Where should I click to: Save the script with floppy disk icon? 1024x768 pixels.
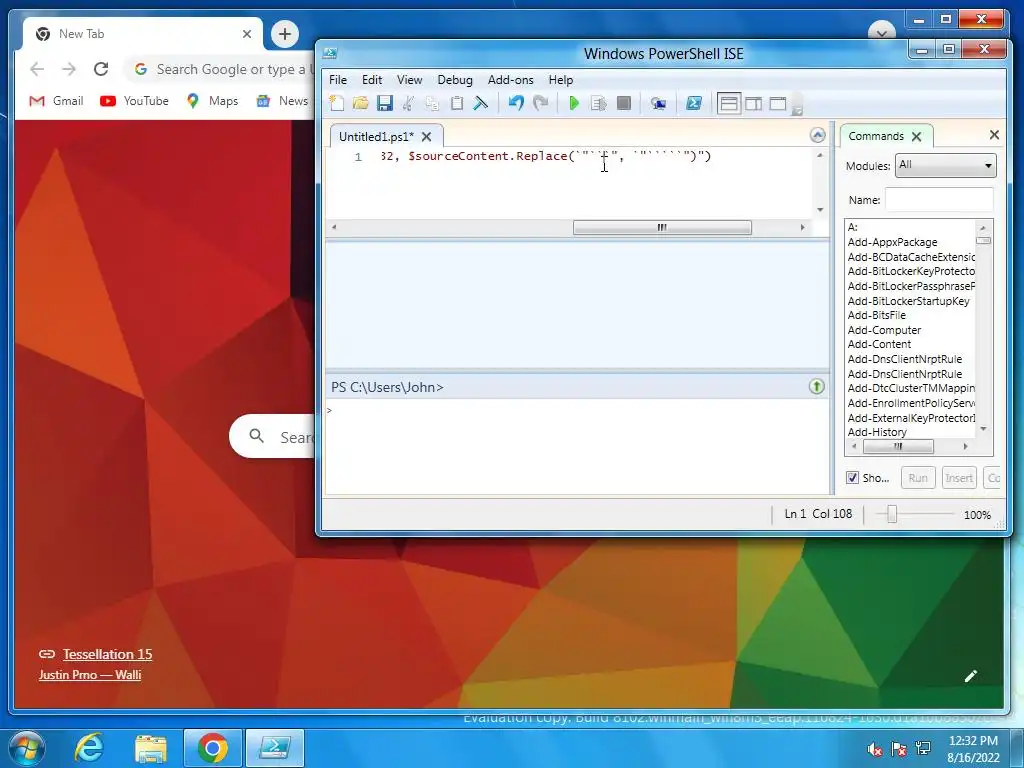[x=385, y=103]
